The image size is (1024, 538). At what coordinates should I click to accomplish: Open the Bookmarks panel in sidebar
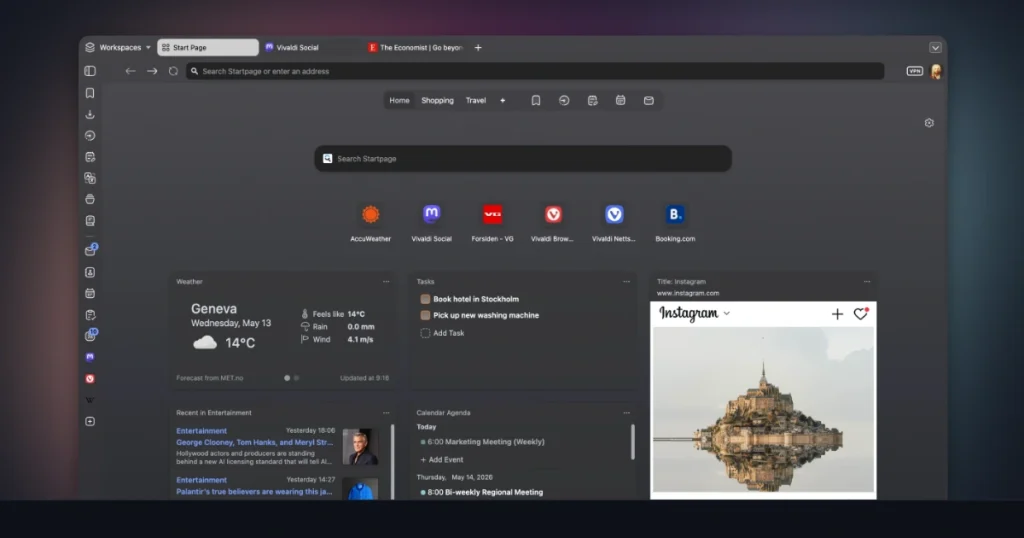click(90, 93)
